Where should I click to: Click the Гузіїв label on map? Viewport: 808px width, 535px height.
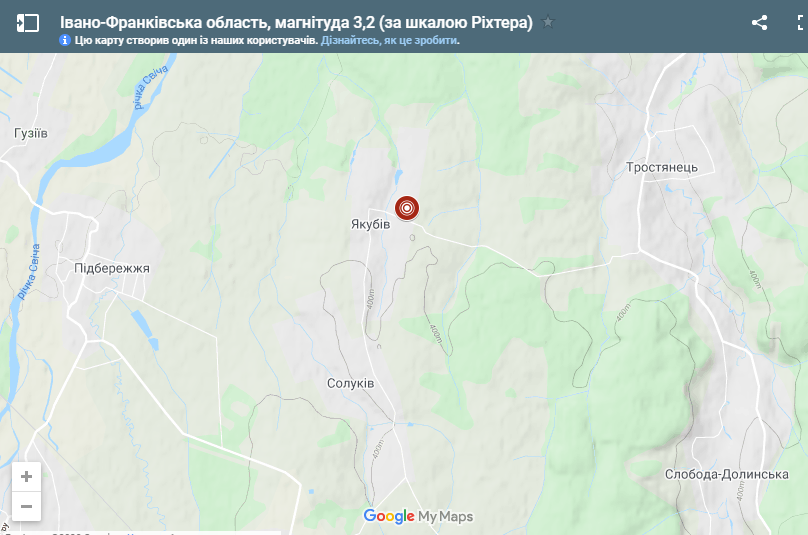[x=31, y=133]
